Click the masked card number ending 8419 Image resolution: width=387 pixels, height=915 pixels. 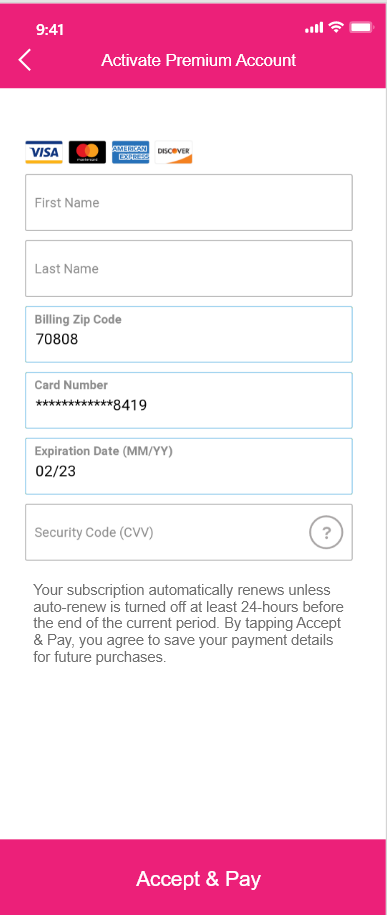[91, 404]
